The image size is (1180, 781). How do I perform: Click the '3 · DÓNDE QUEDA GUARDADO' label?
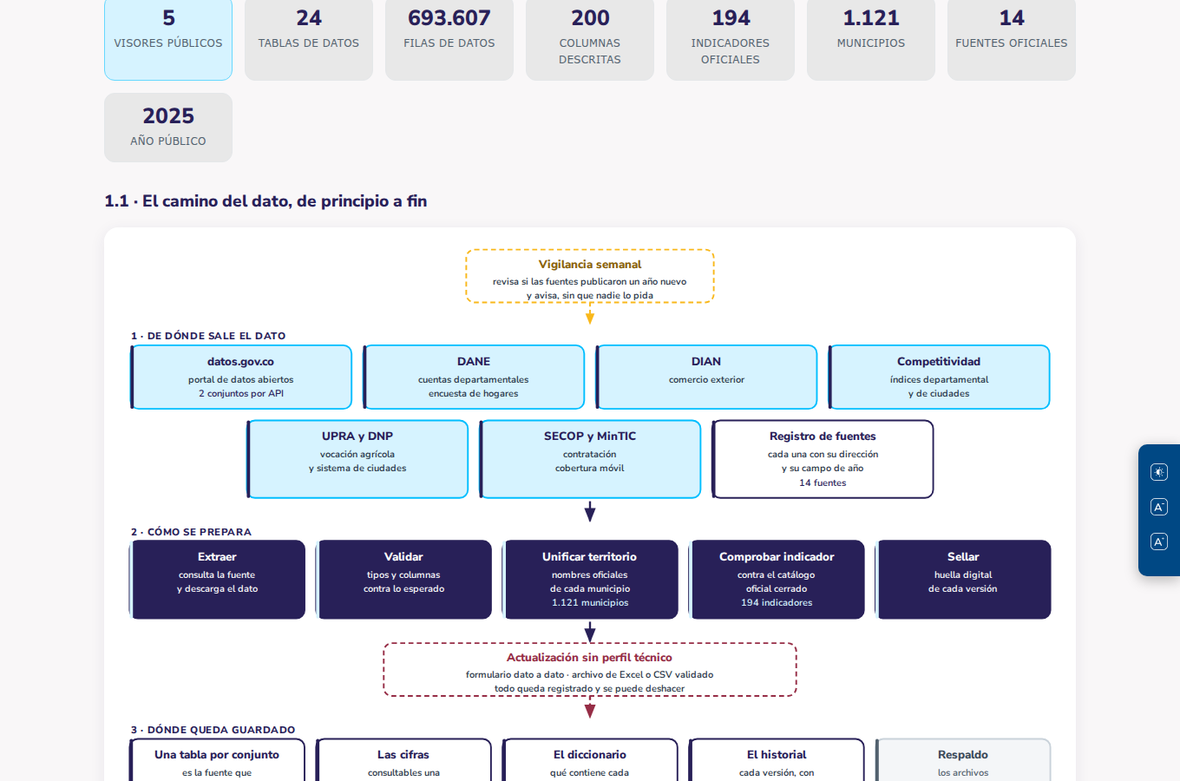pos(213,730)
